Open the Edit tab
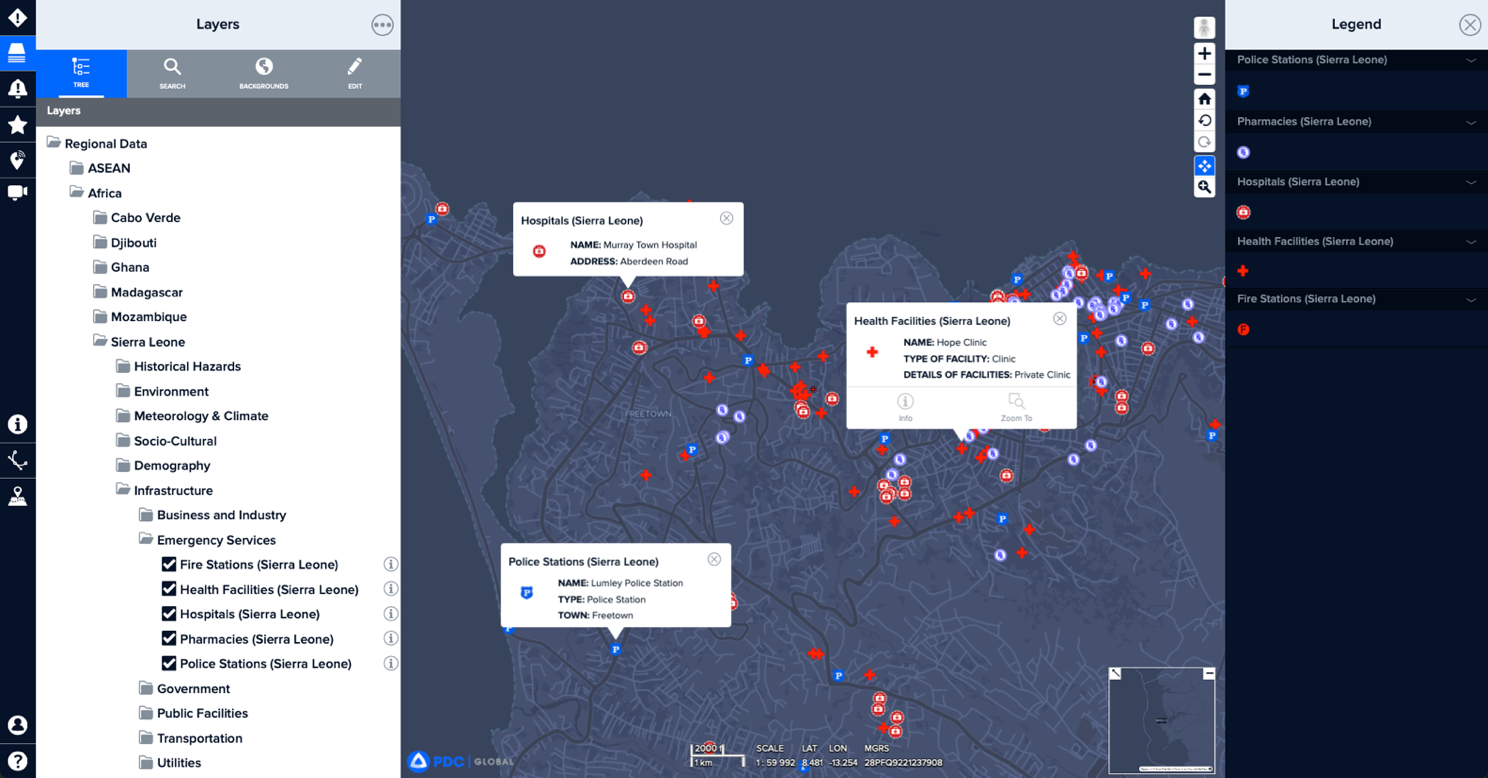The height and width of the screenshot is (778, 1488). 355,74
